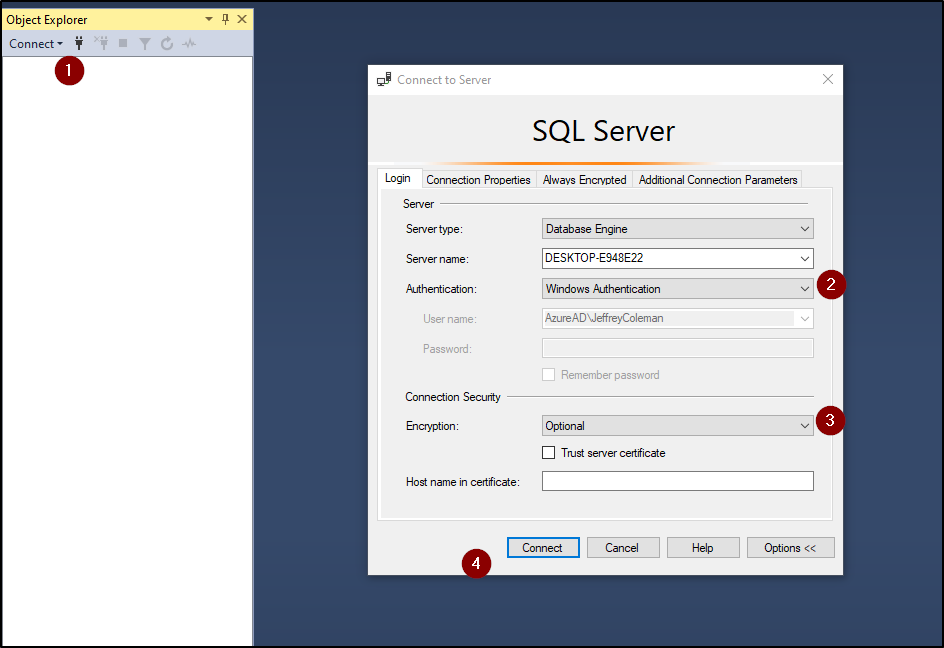
Task: Click the Server type: label
Action: 434,229
